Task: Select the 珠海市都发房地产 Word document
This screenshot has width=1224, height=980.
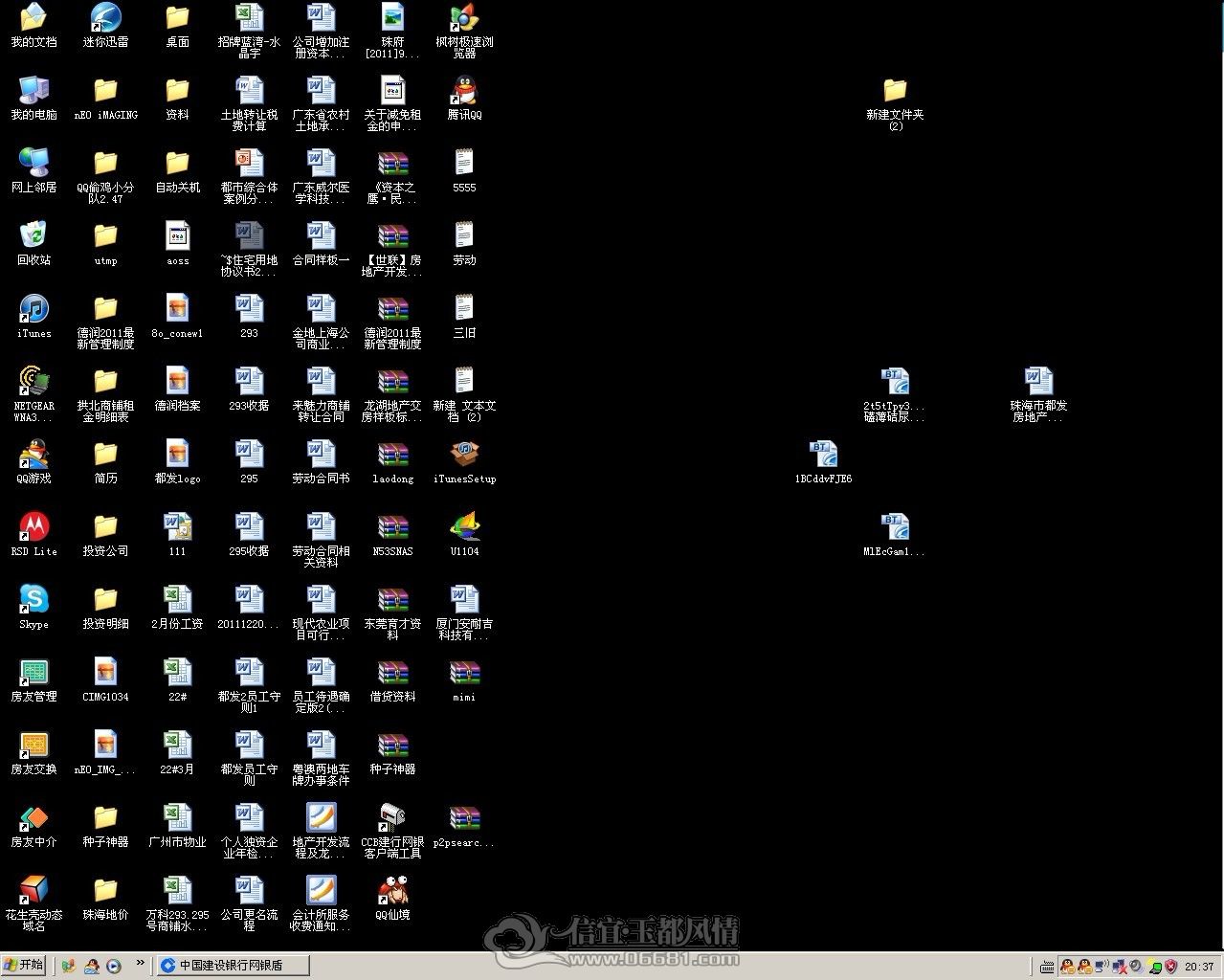Action: (1038, 393)
